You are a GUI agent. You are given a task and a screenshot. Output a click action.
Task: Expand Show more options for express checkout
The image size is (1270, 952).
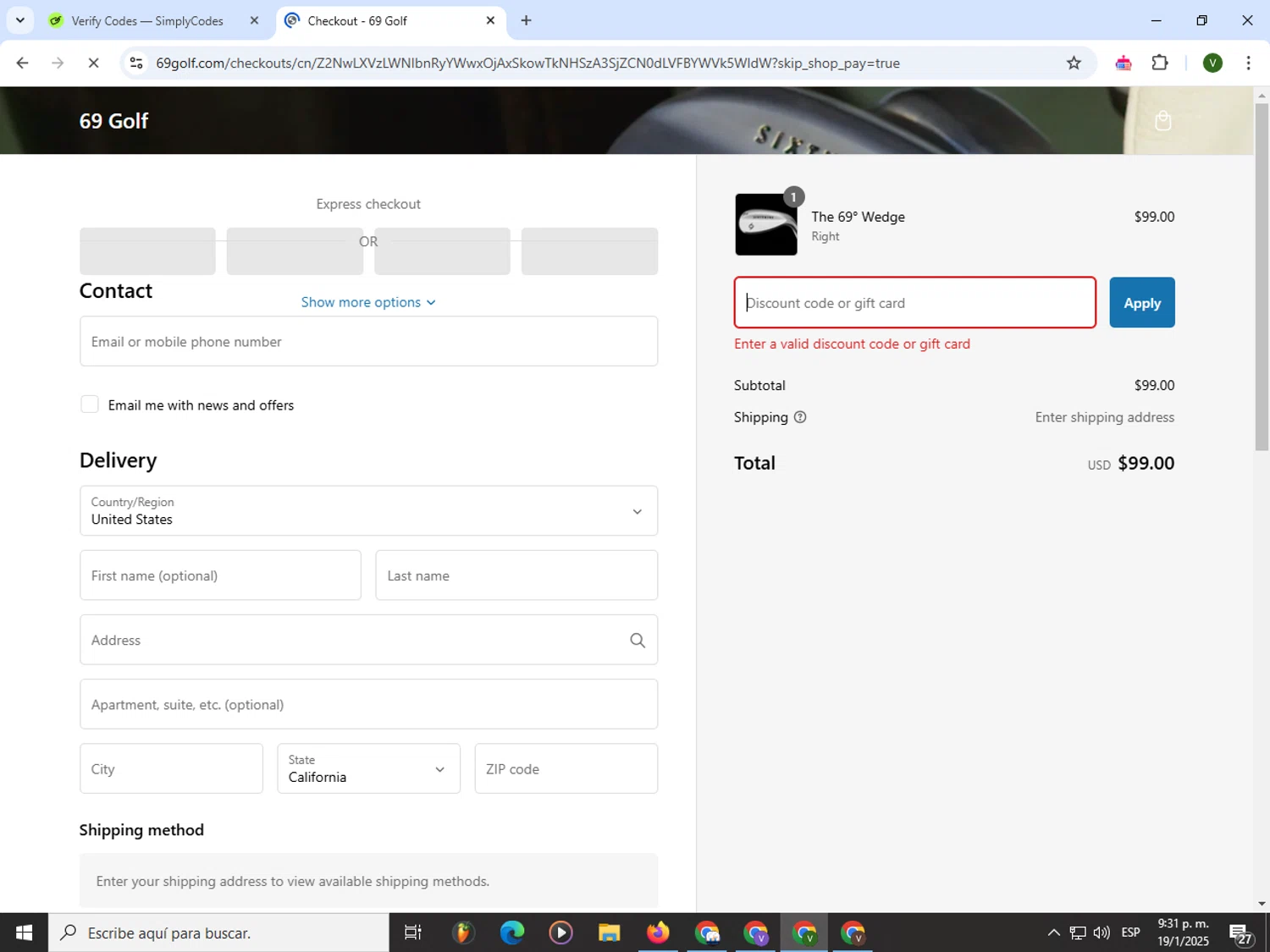click(368, 302)
